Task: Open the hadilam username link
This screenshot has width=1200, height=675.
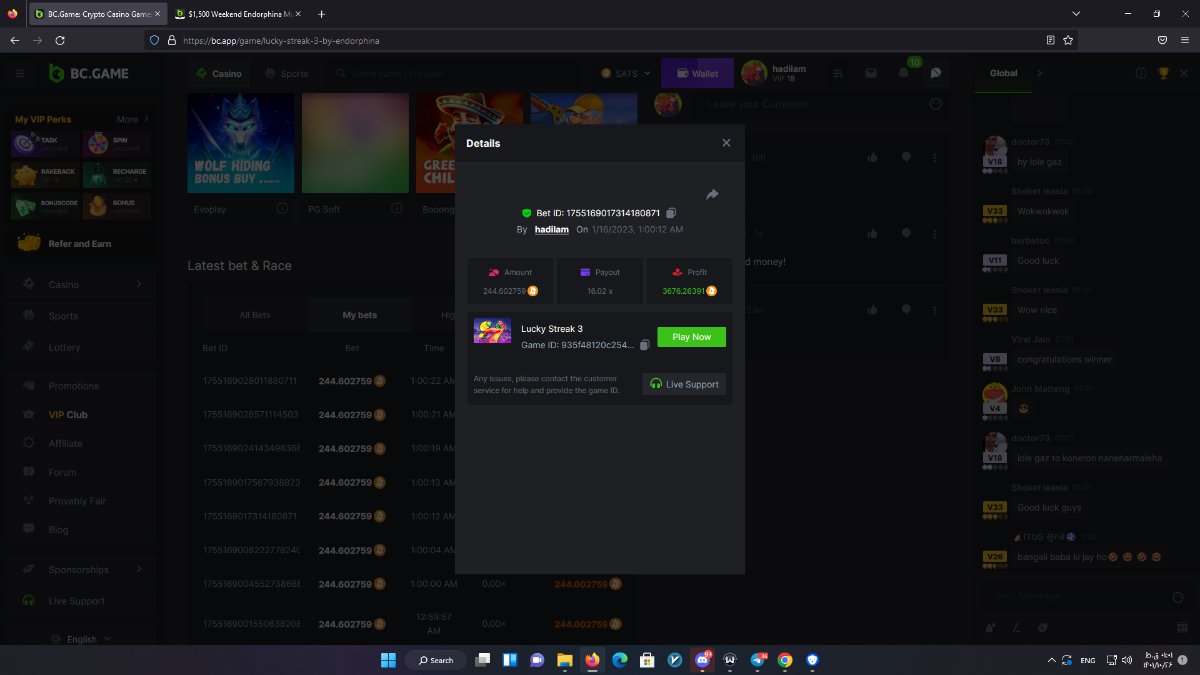Action: coord(551,230)
